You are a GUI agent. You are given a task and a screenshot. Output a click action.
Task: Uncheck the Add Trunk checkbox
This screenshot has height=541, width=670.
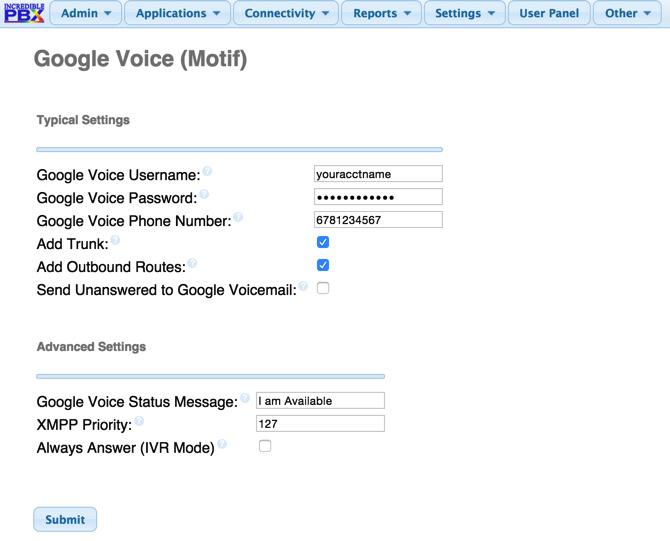pyautogui.click(x=323, y=242)
